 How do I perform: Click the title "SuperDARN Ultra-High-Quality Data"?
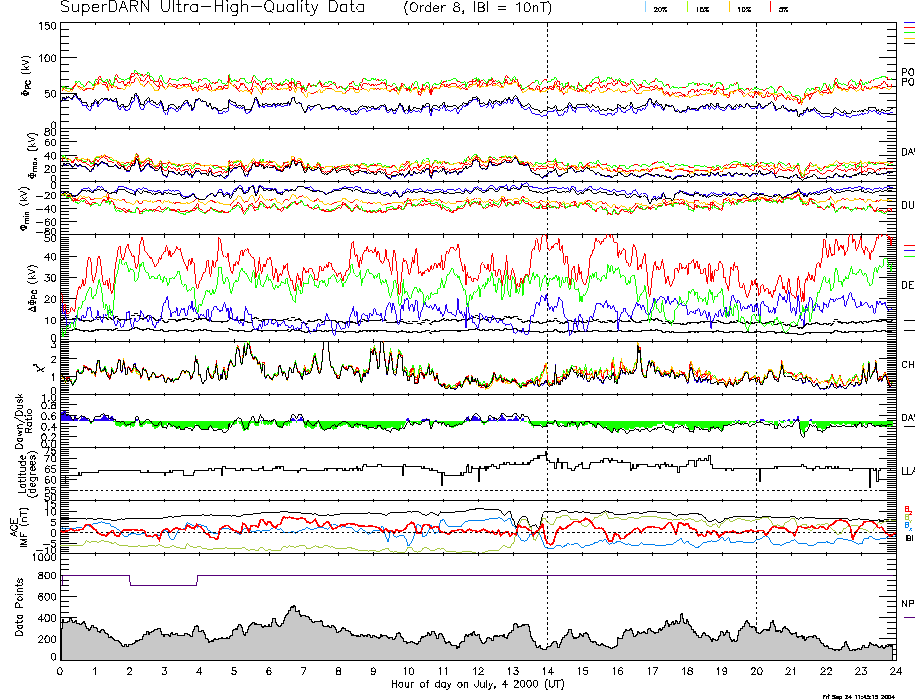click(x=212, y=8)
